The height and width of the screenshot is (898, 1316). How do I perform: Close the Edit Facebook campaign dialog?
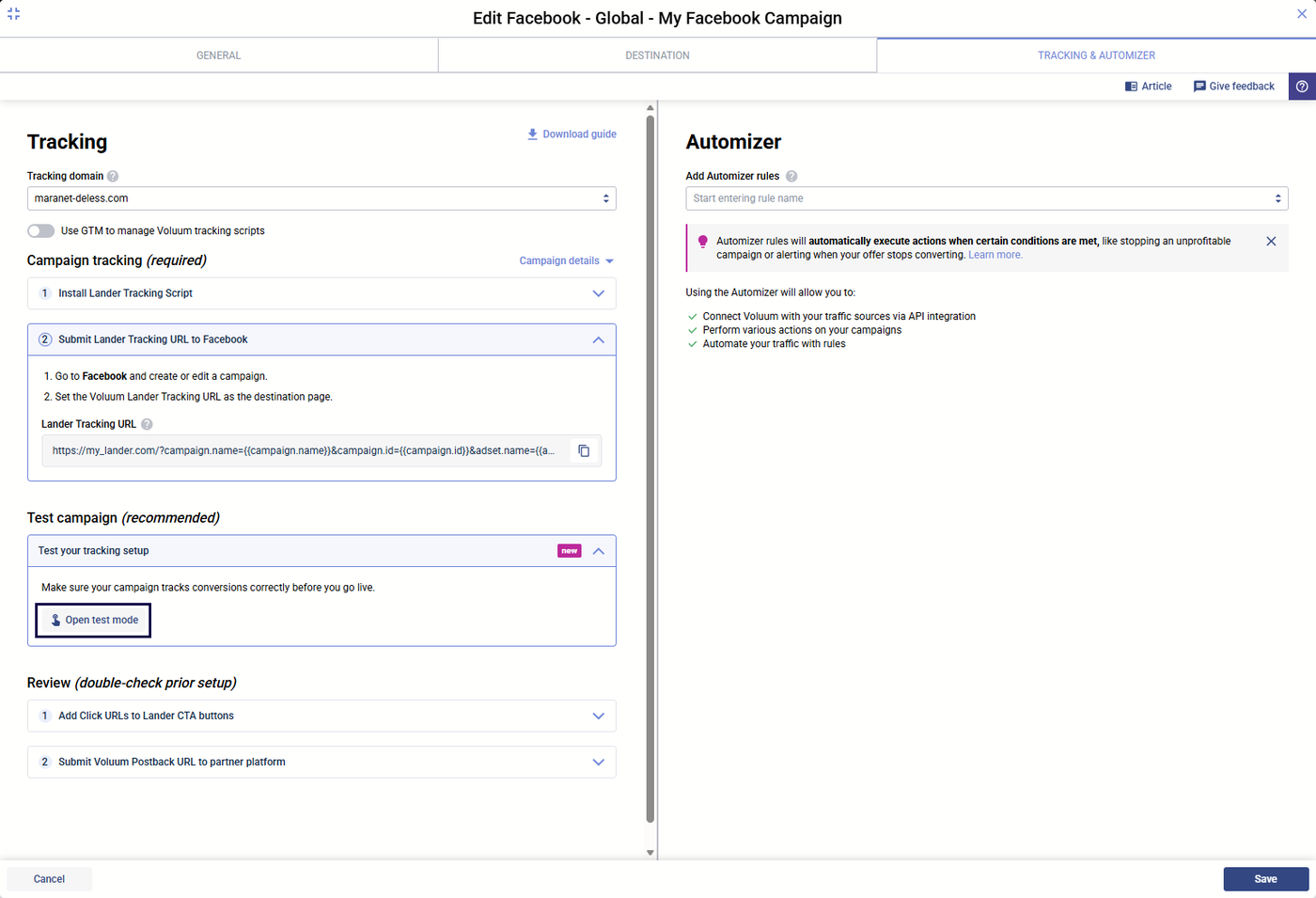[x=1302, y=14]
